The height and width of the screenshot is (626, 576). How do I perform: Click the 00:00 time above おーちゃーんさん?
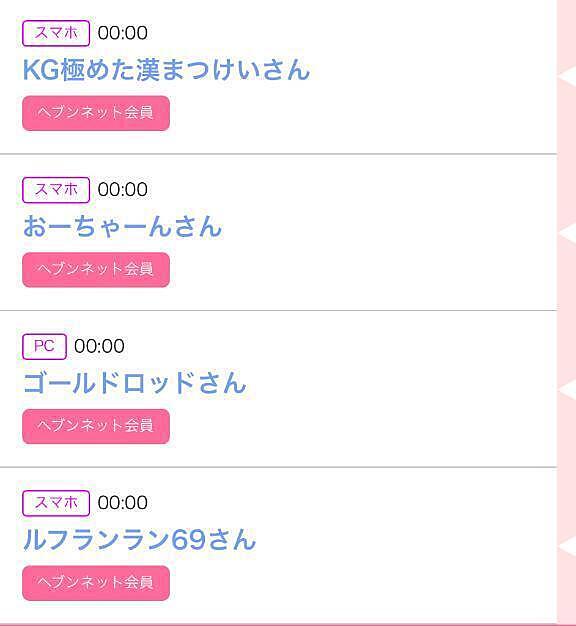(x=123, y=190)
